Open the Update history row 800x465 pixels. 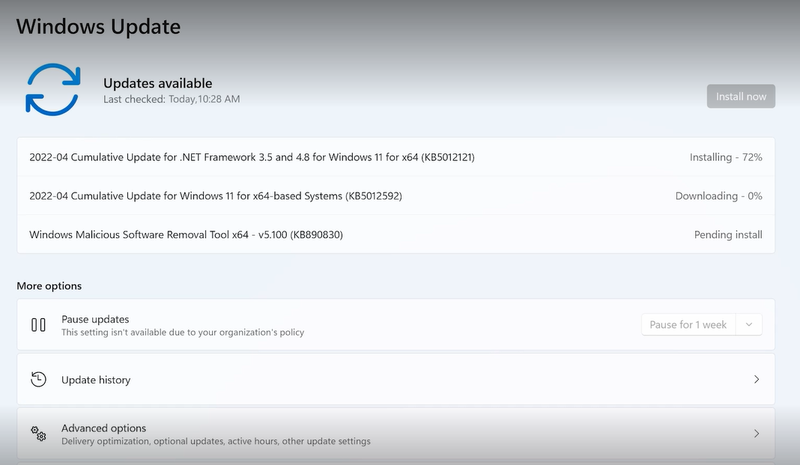396,379
